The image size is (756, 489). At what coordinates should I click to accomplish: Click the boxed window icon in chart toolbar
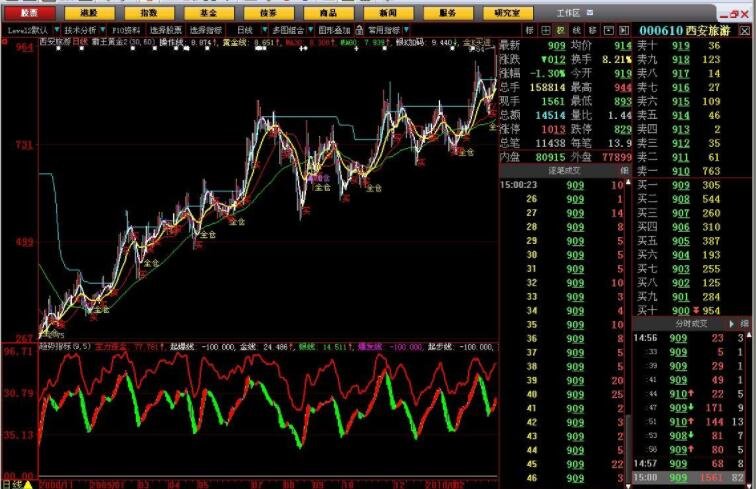[609, 30]
